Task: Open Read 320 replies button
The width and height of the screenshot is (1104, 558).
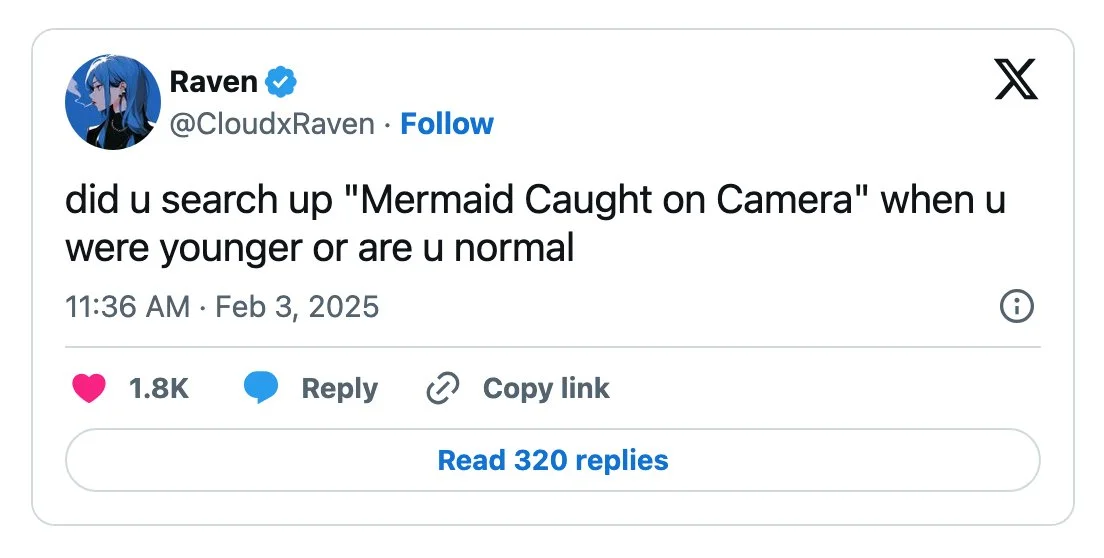Action: (553, 460)
